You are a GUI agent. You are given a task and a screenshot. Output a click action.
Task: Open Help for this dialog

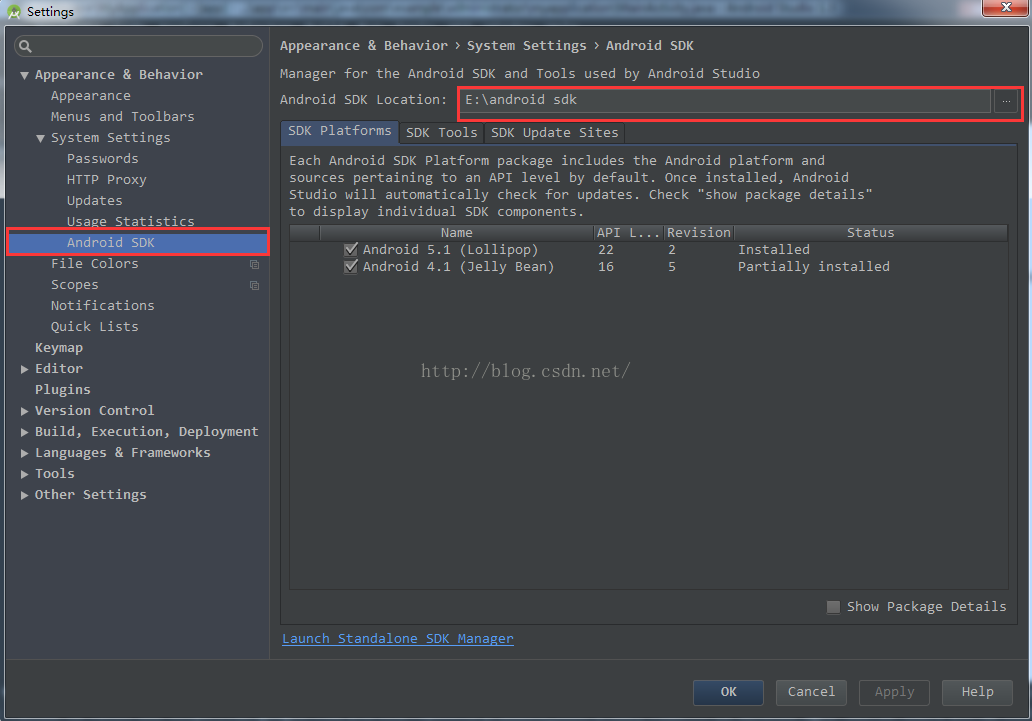pyautogui.click(x=977, y=692)
